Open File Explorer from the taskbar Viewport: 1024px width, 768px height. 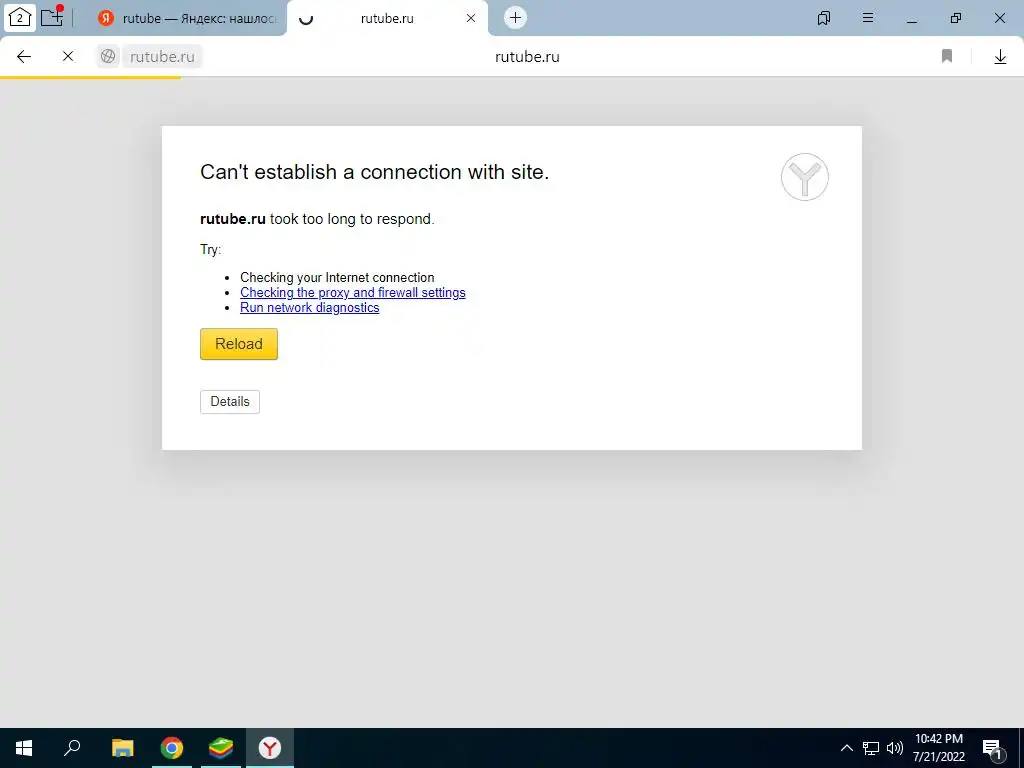click(123, 748)
